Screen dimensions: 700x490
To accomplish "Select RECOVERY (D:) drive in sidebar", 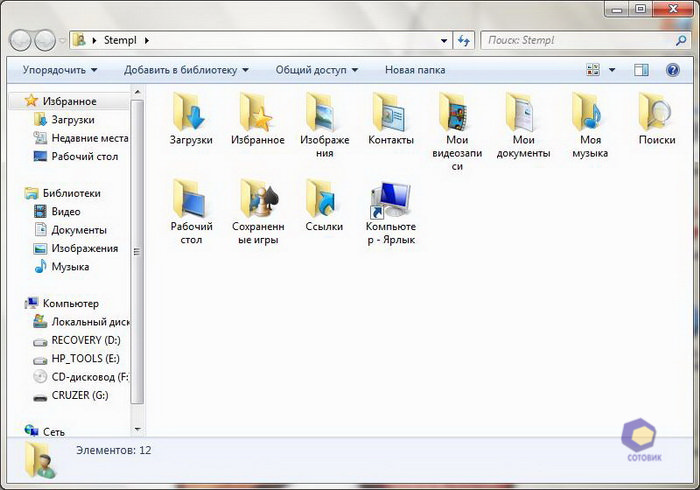I will [84, 340].
